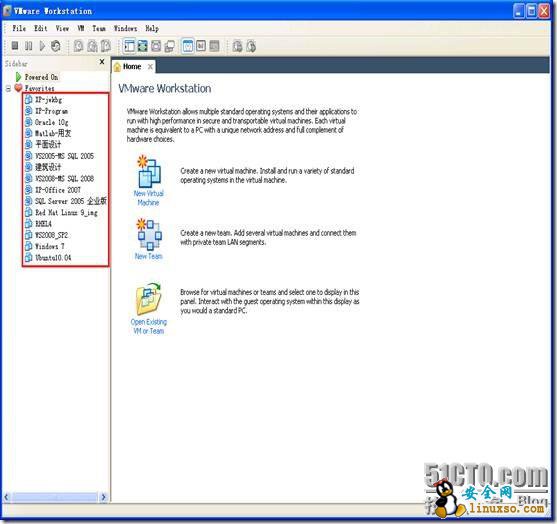Image resolution: width=557 pixels, height=524 pixels.
Task: Click the Power Off toolbar icon
Action: click(15, 46)
